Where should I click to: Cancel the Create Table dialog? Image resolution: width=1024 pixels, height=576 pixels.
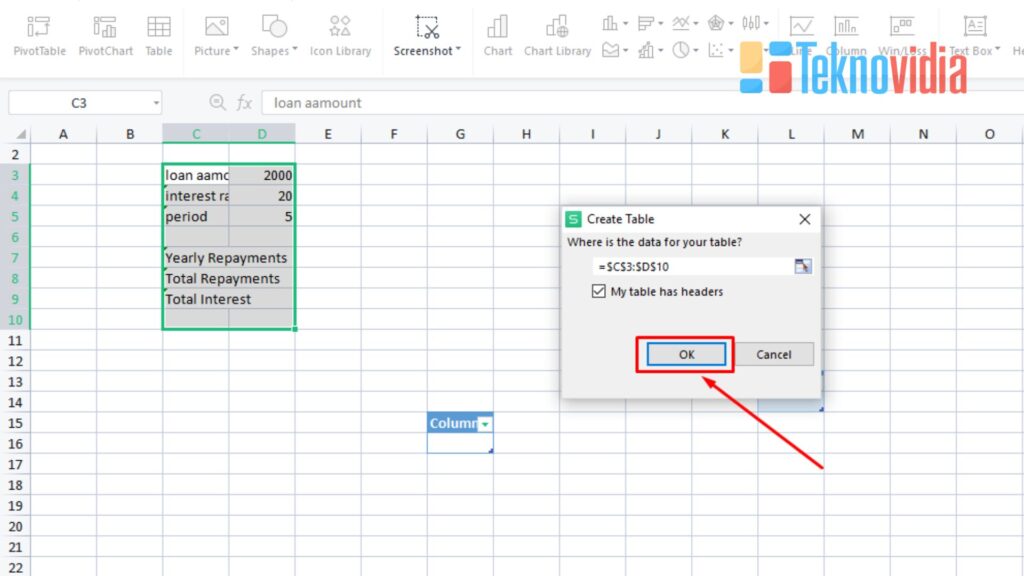click(775, 354)
